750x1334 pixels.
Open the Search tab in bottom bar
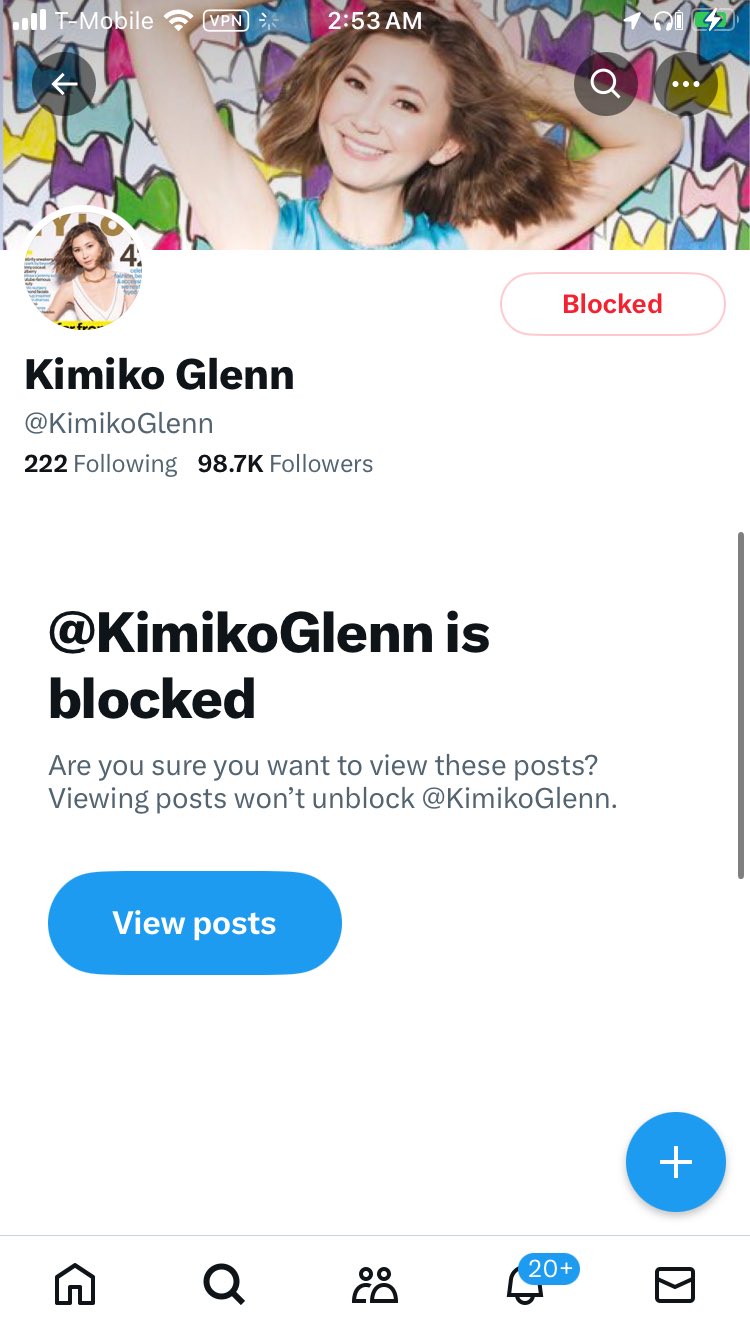click(224, 1284)
